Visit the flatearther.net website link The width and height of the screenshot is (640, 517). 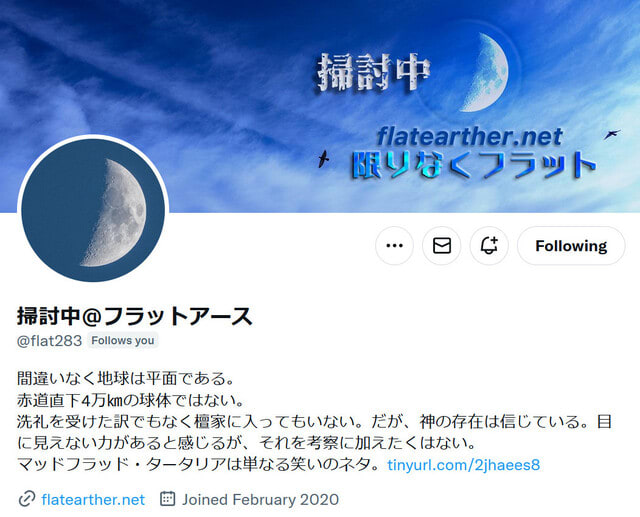click(93, 499)
